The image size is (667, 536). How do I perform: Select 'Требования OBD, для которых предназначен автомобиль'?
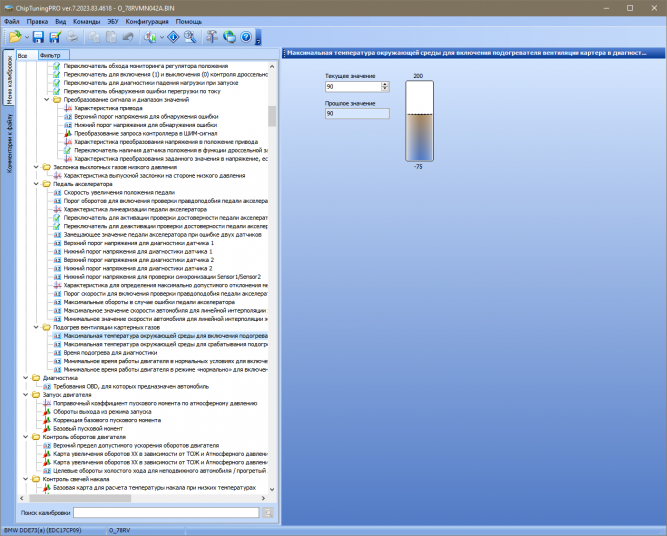coord(131,386)
